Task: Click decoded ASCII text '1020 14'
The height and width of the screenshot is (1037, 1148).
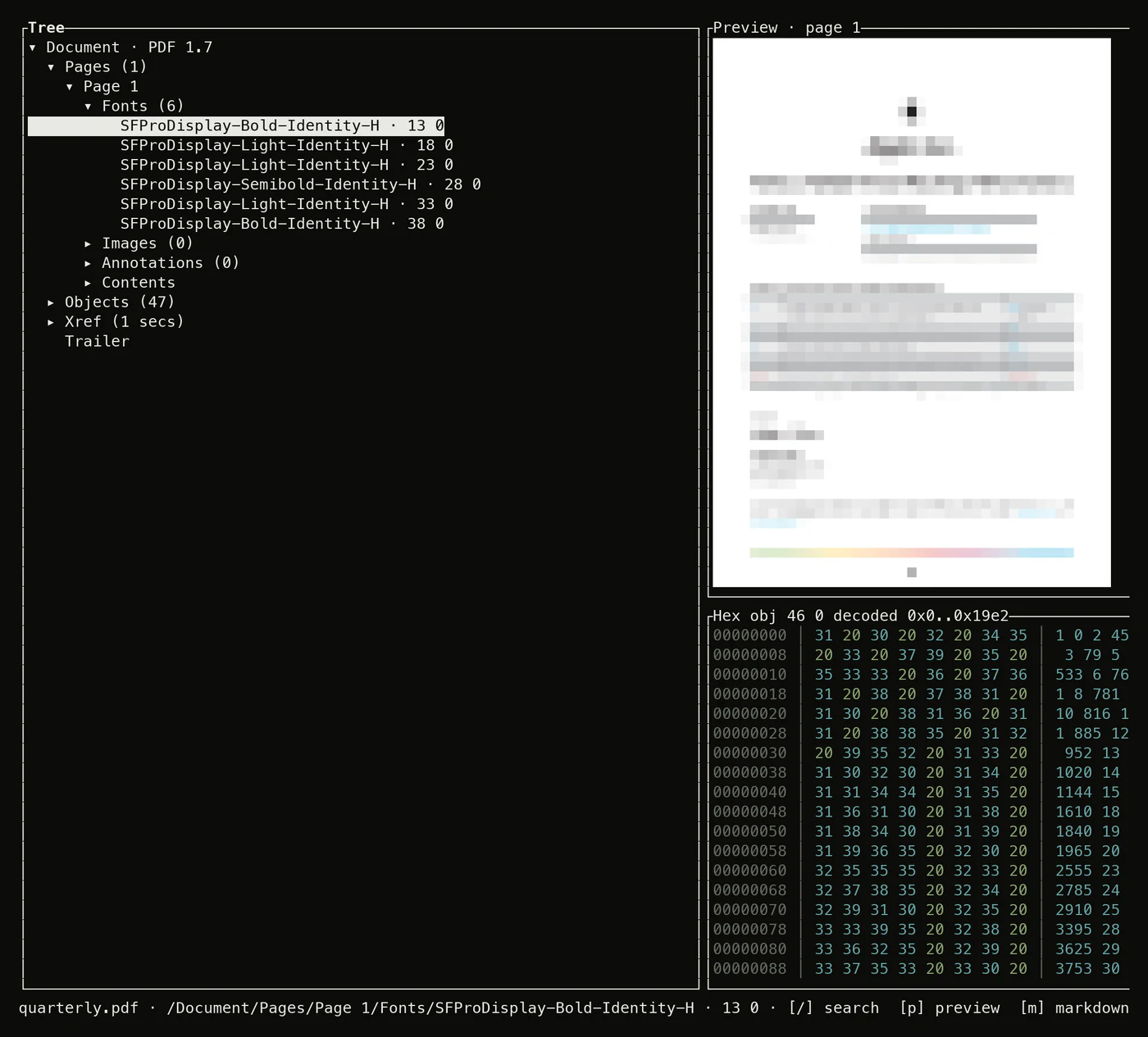Action: (1087, 773)
